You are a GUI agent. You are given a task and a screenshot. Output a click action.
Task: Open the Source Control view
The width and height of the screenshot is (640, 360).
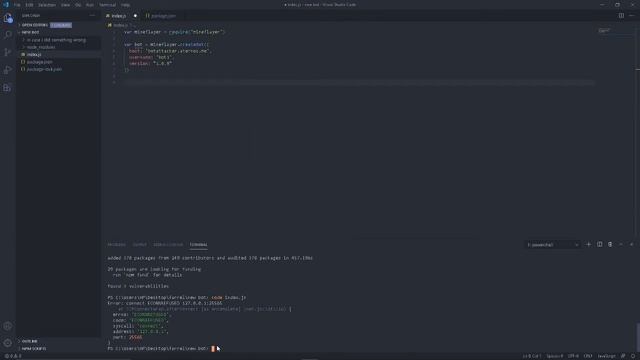[x=8, y=52]
